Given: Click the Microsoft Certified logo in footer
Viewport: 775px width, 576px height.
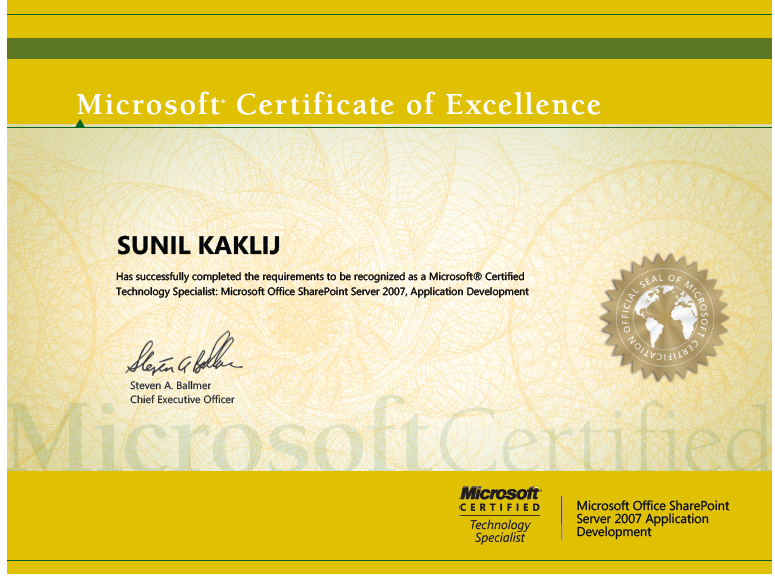Looking at the screenshot, I should [x=499, y=499].
